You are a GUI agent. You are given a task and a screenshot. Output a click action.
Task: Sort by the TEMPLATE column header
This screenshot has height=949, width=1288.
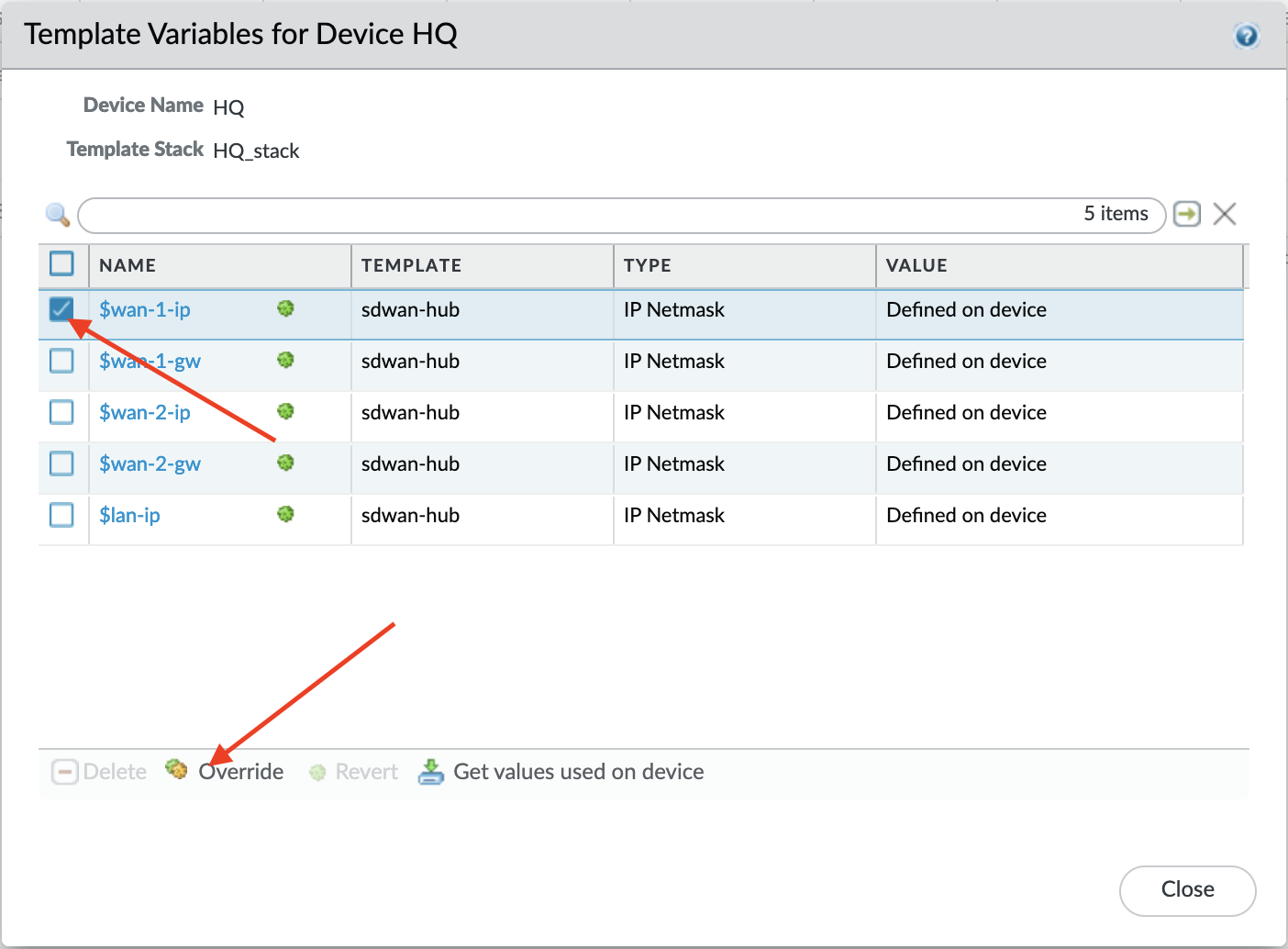click(411, 265)
